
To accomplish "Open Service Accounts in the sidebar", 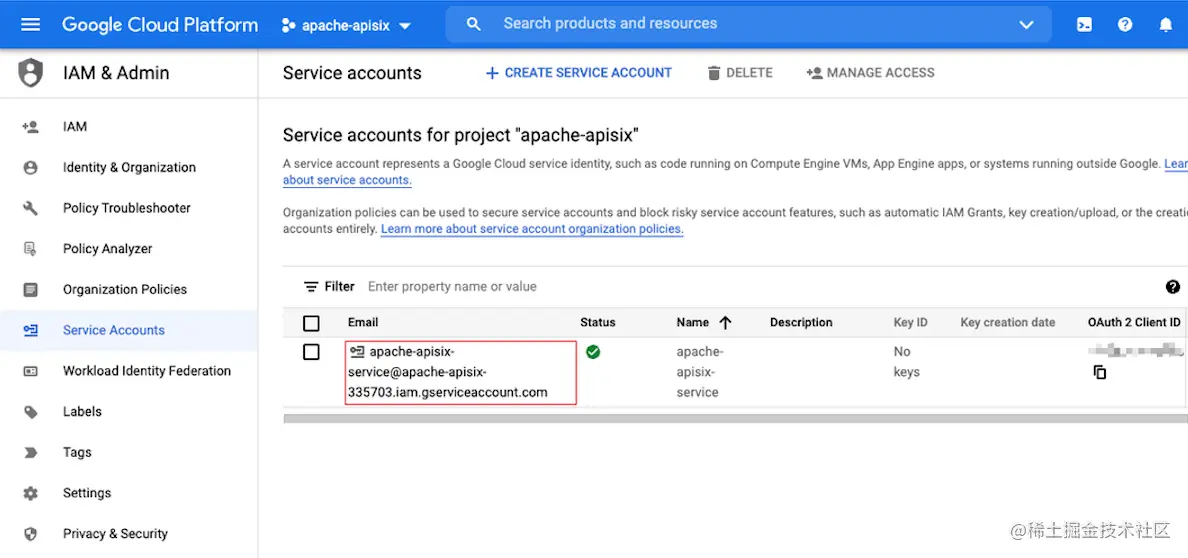I will (x=113, y=330).
